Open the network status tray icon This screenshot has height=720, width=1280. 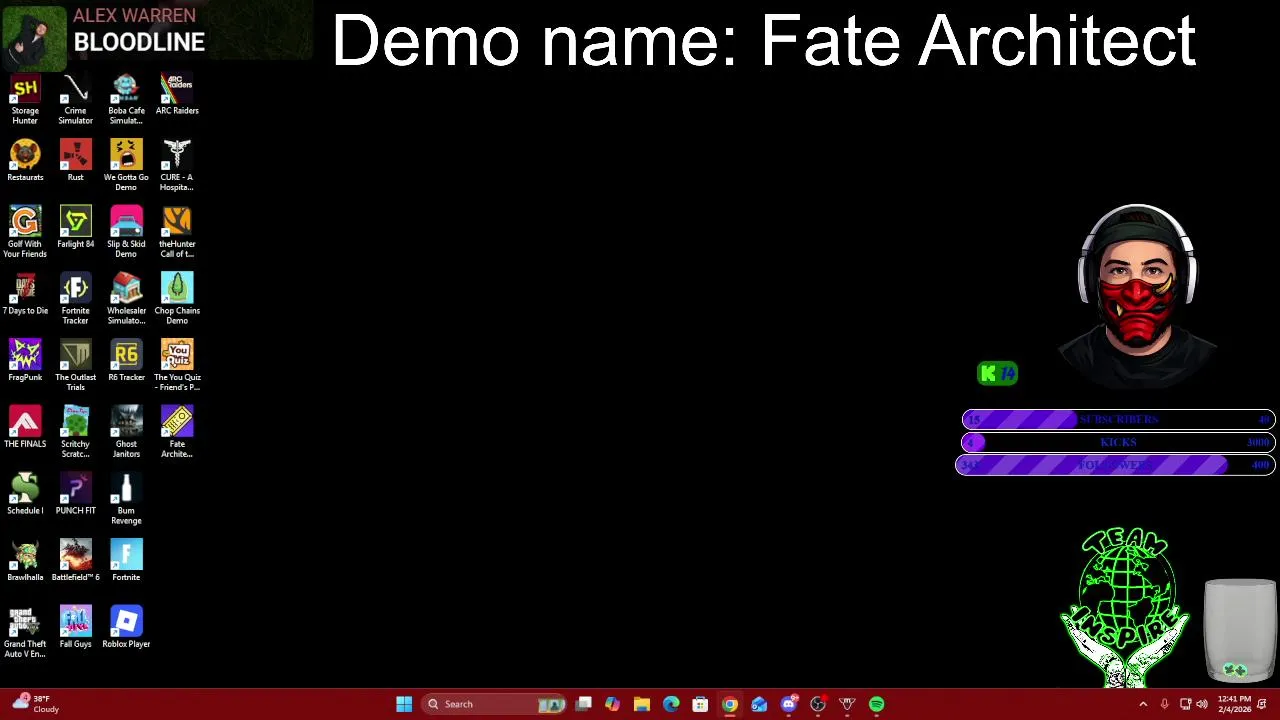point(1185,704)
